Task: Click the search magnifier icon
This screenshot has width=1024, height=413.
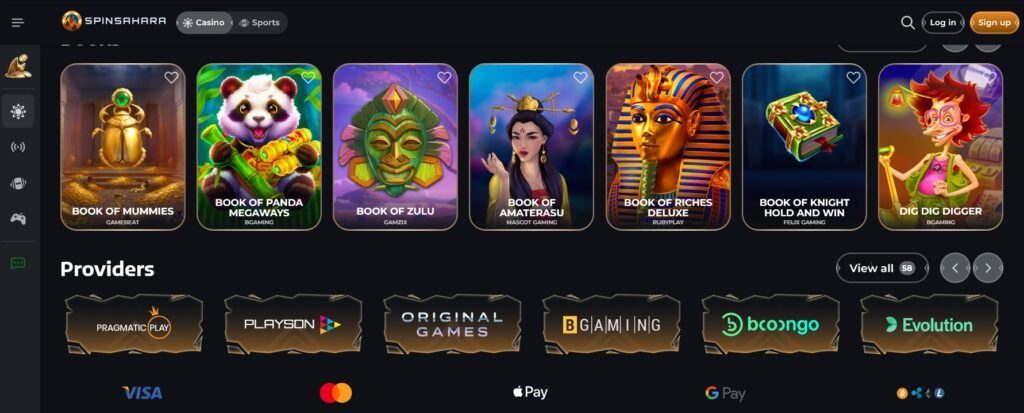Action: click(907, 23)
